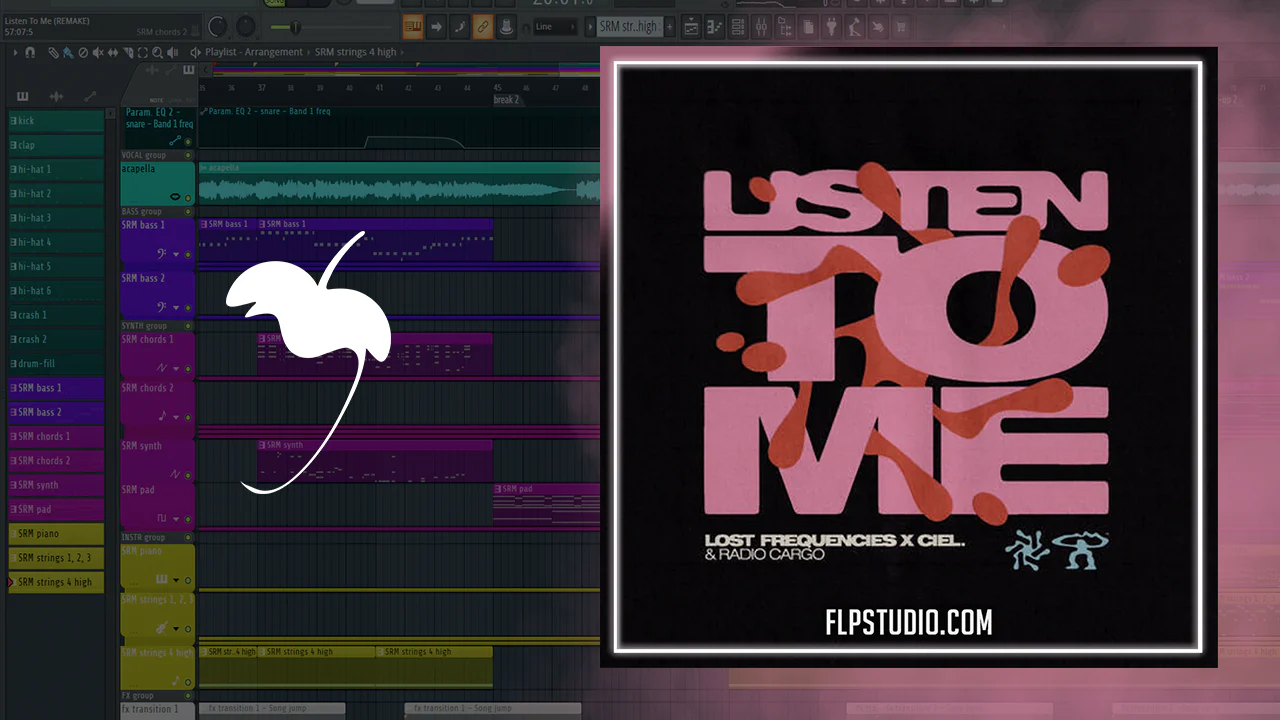Adjust the second round knob in top toolbar
The image size is (1280, 720).
pyautogui.click(x=246, y=27)
